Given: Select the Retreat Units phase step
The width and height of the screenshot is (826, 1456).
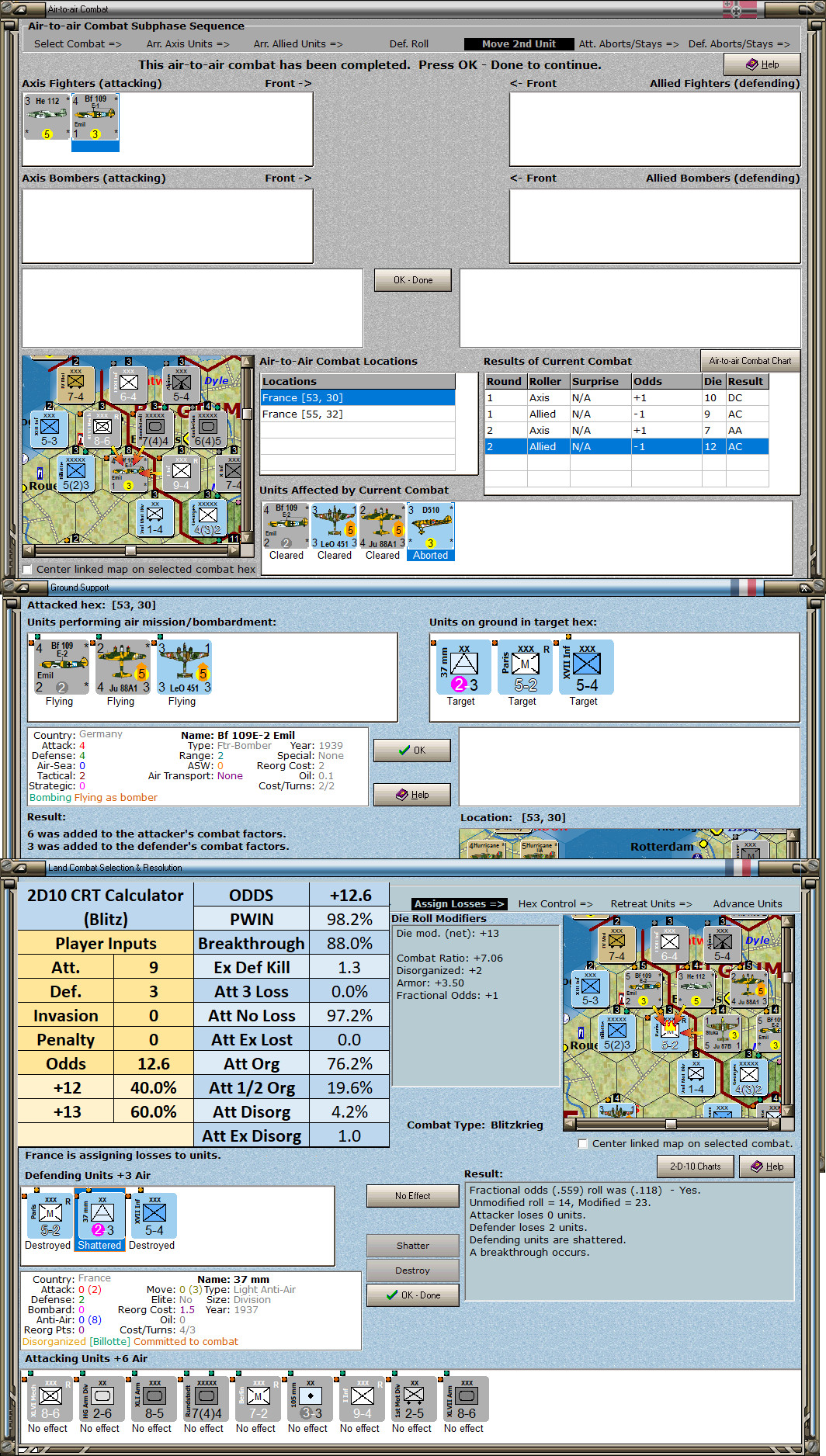Looking at the screenshot, I should click(651, 904).
